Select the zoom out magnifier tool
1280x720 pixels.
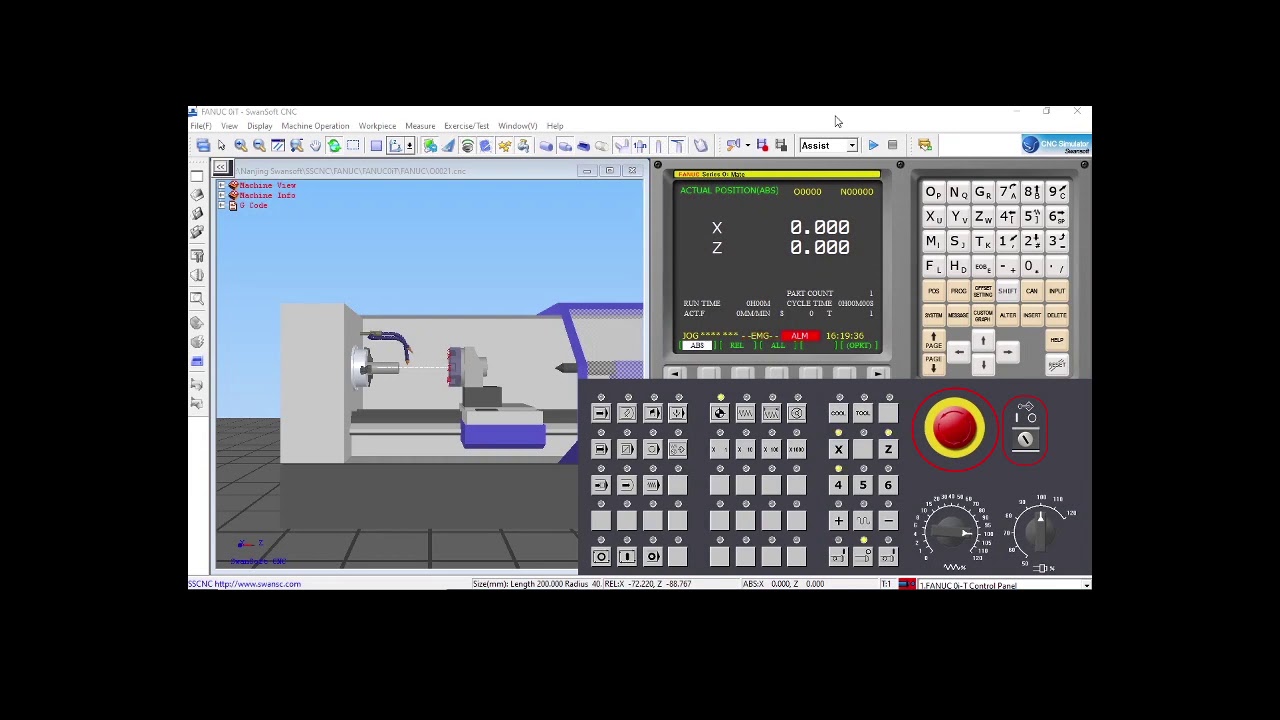click(x=259, y=146)
